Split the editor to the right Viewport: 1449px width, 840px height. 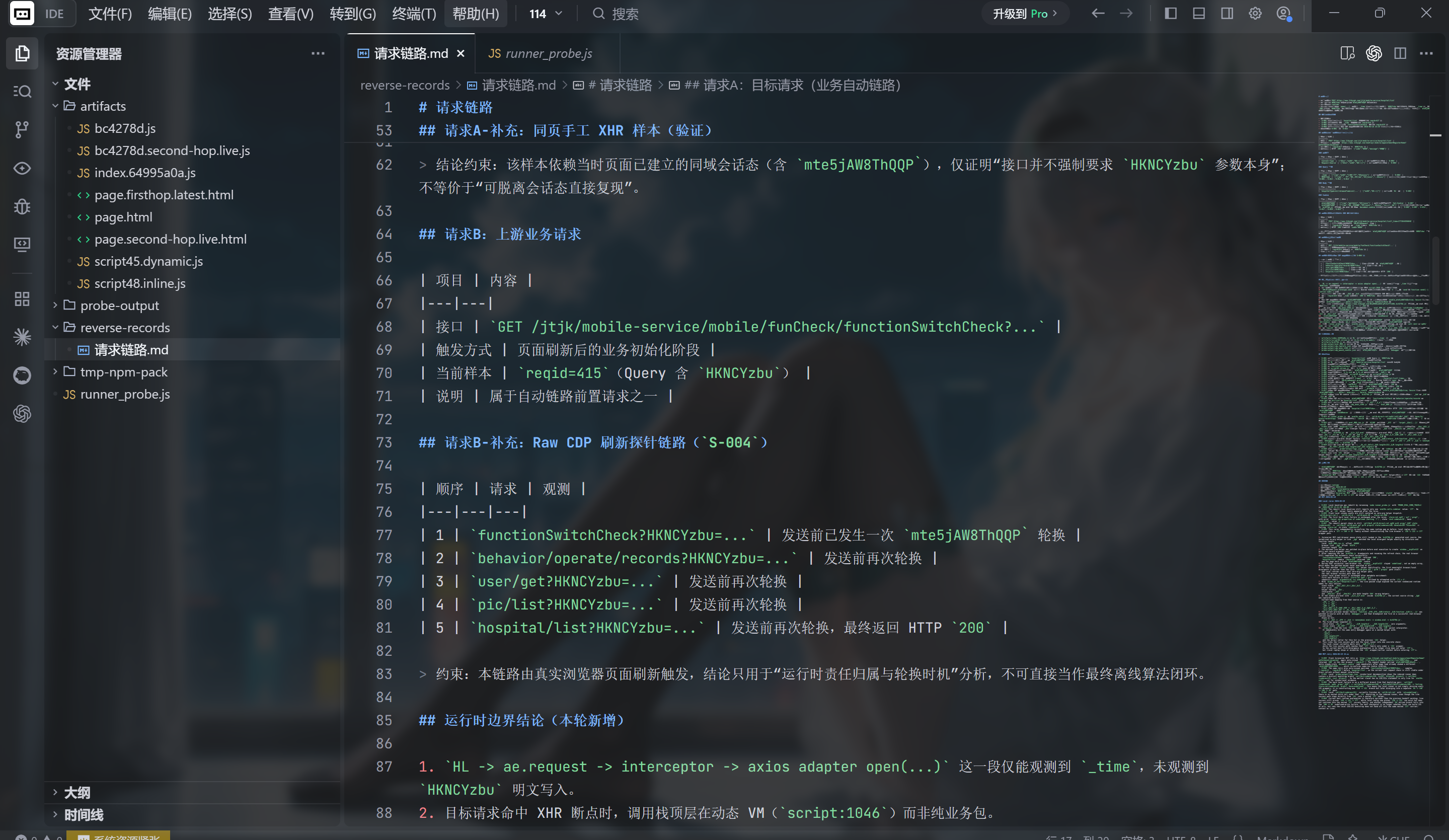[1400, 53]
